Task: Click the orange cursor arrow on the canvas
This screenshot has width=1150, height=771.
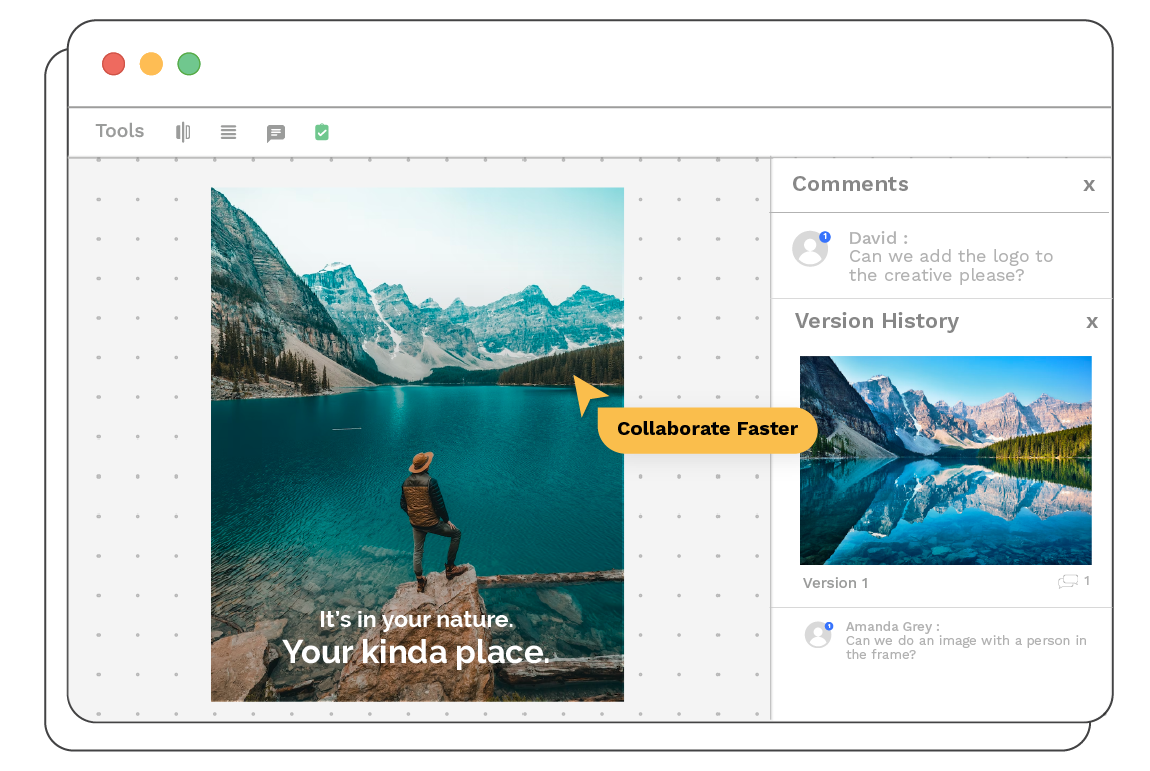Action: point(585,395)
